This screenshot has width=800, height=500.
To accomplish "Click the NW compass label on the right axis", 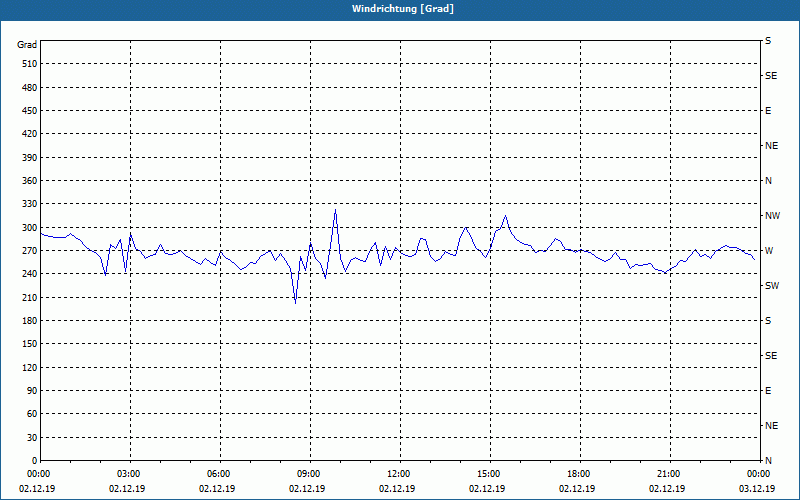I will (772, 216).
